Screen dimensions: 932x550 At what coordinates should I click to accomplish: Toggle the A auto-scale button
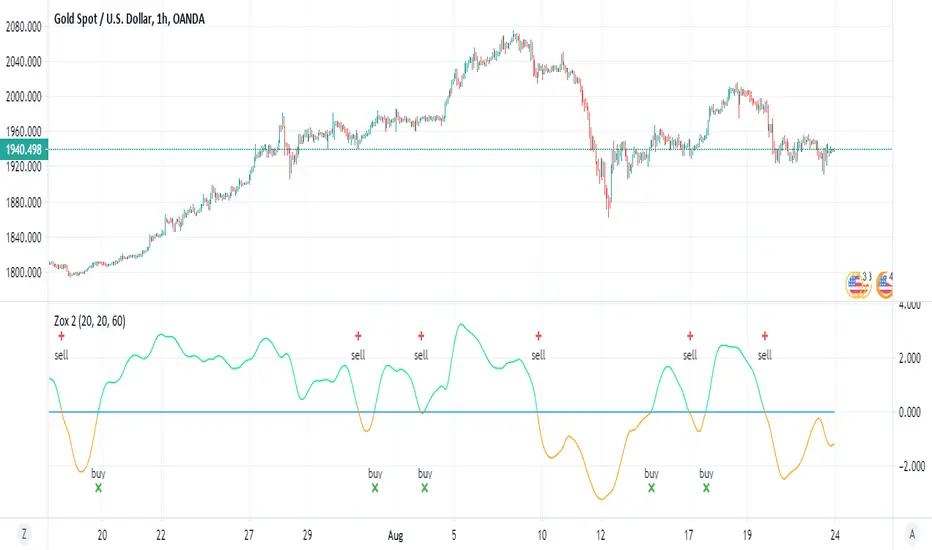tap(910, 533)
